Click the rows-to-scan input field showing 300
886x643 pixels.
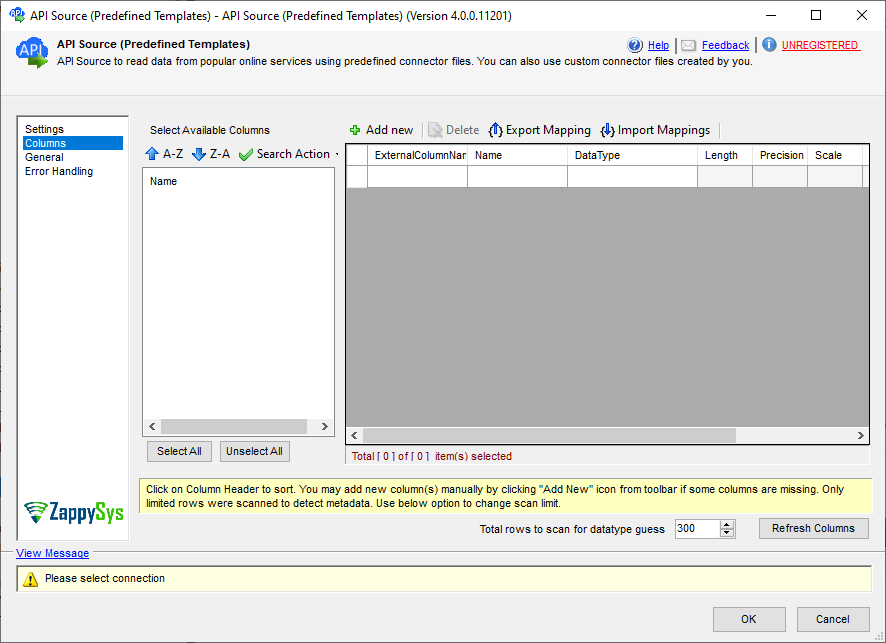pos(697,529)
